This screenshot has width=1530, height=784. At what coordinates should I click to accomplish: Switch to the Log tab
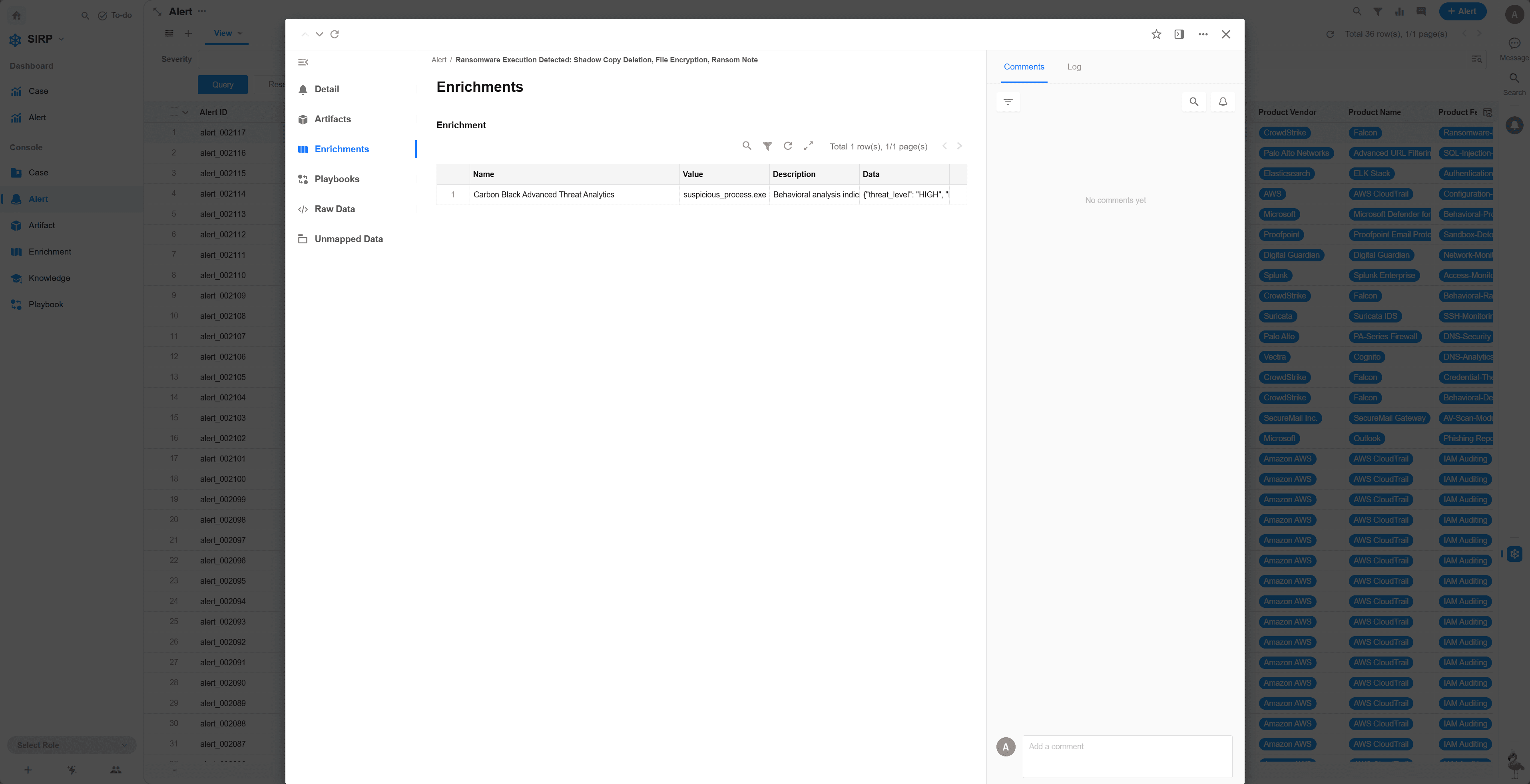1074,67
